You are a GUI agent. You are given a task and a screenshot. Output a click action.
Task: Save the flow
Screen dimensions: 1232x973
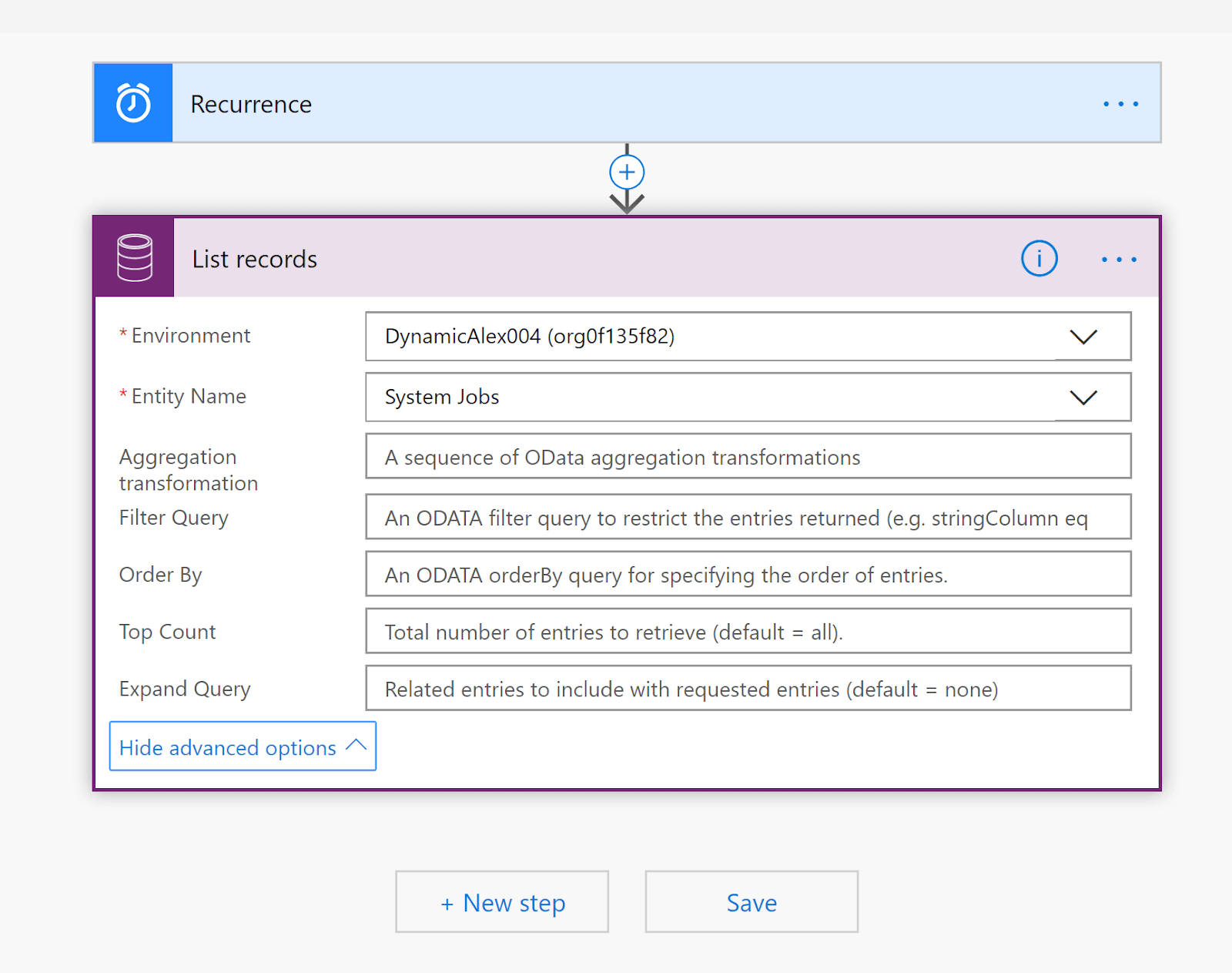click(751, 901)
